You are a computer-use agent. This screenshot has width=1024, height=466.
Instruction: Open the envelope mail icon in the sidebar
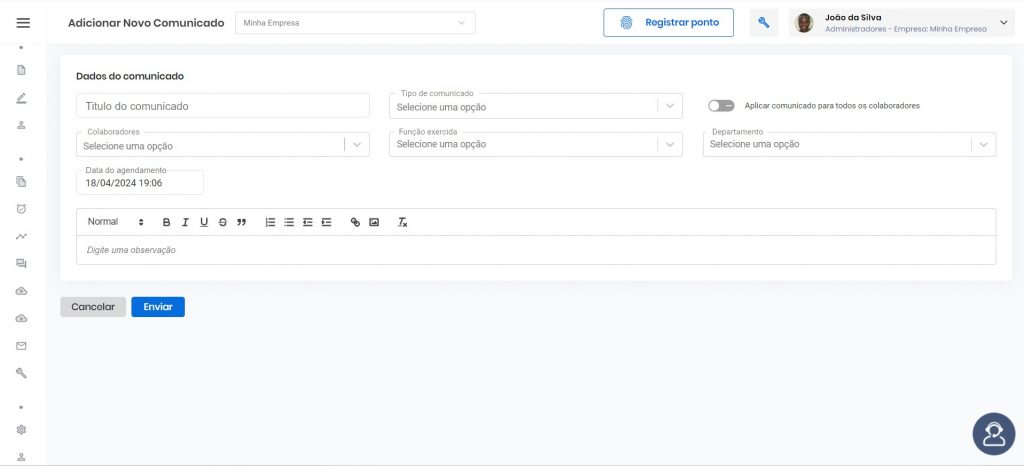point(21,346)
